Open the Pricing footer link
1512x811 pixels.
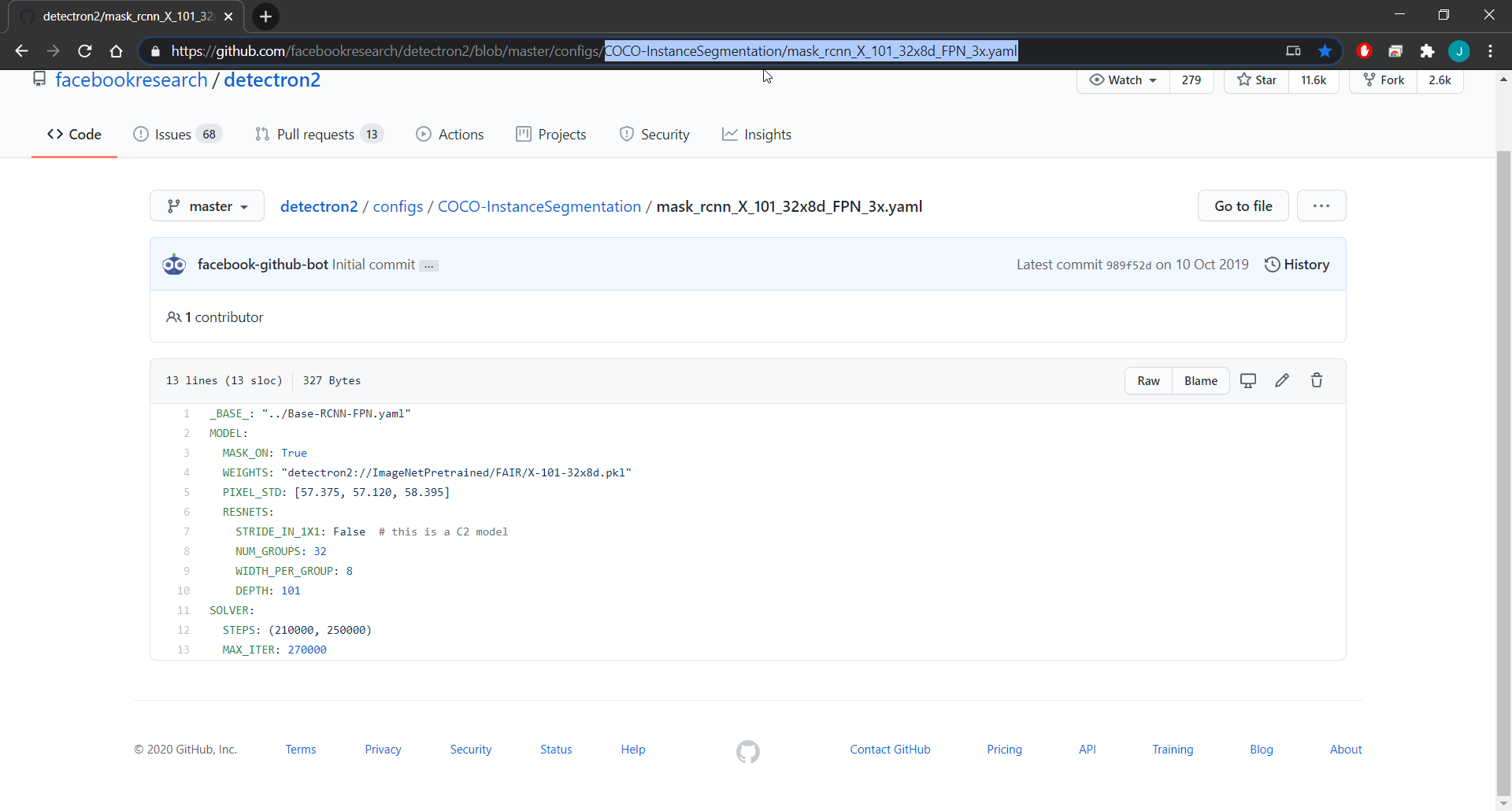point(1004,750)
